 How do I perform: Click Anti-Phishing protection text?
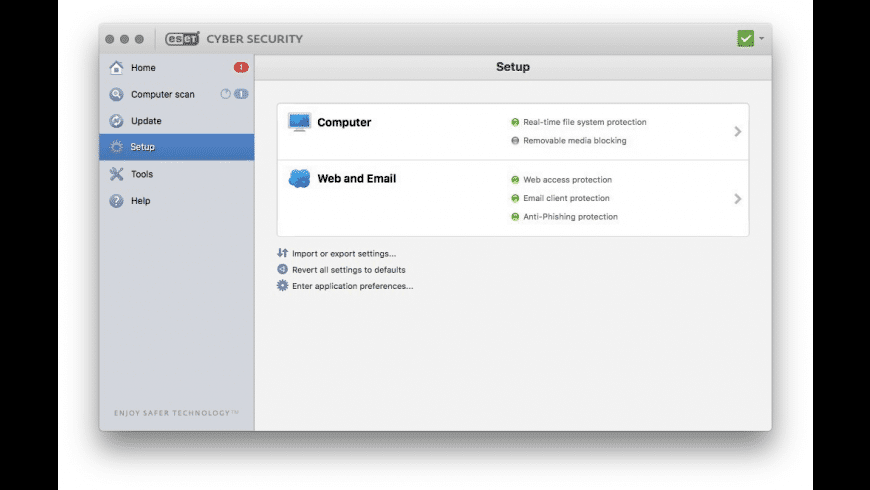click(x=570, y=217)
